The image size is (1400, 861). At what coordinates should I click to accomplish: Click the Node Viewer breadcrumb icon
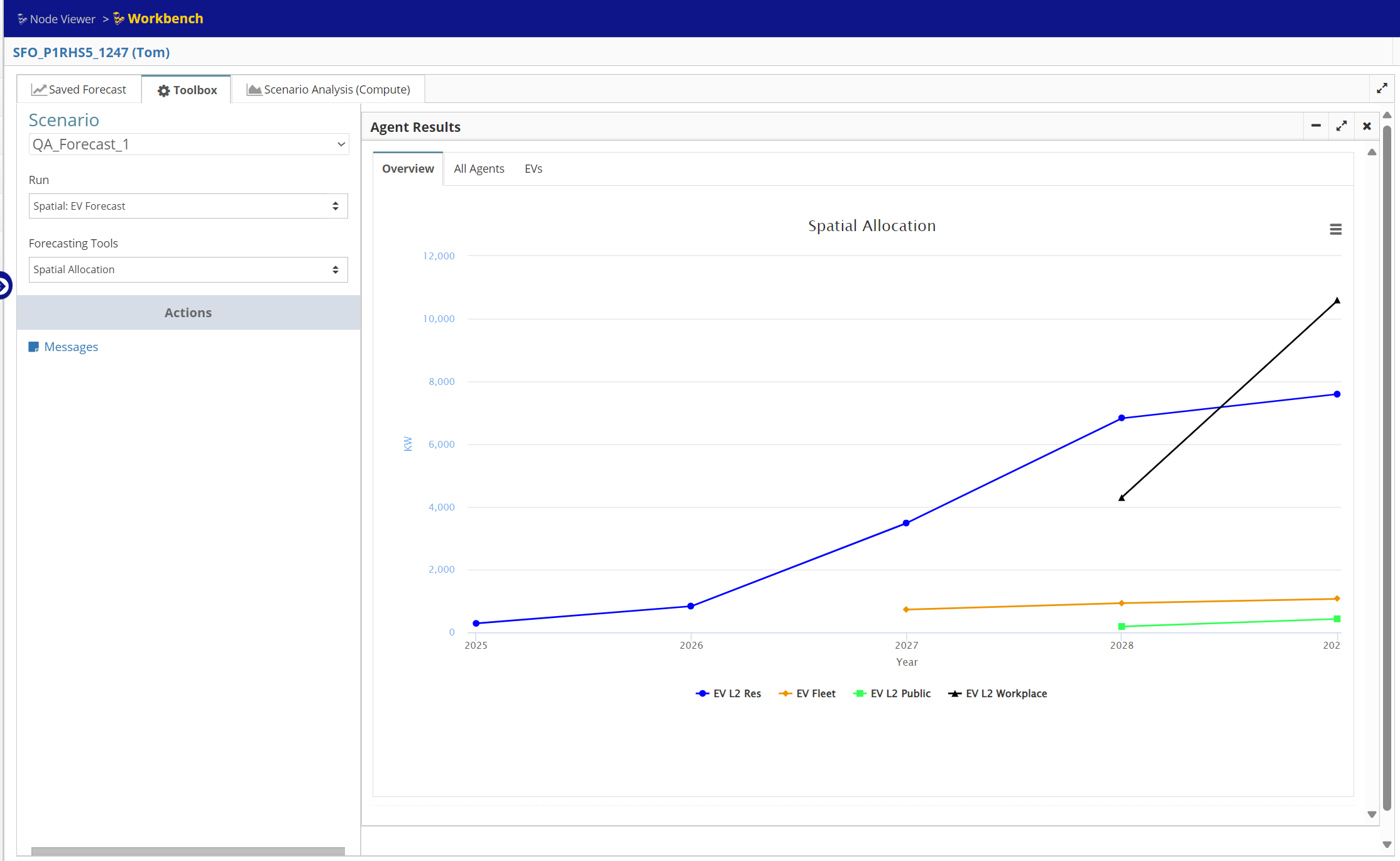[22, 19]
